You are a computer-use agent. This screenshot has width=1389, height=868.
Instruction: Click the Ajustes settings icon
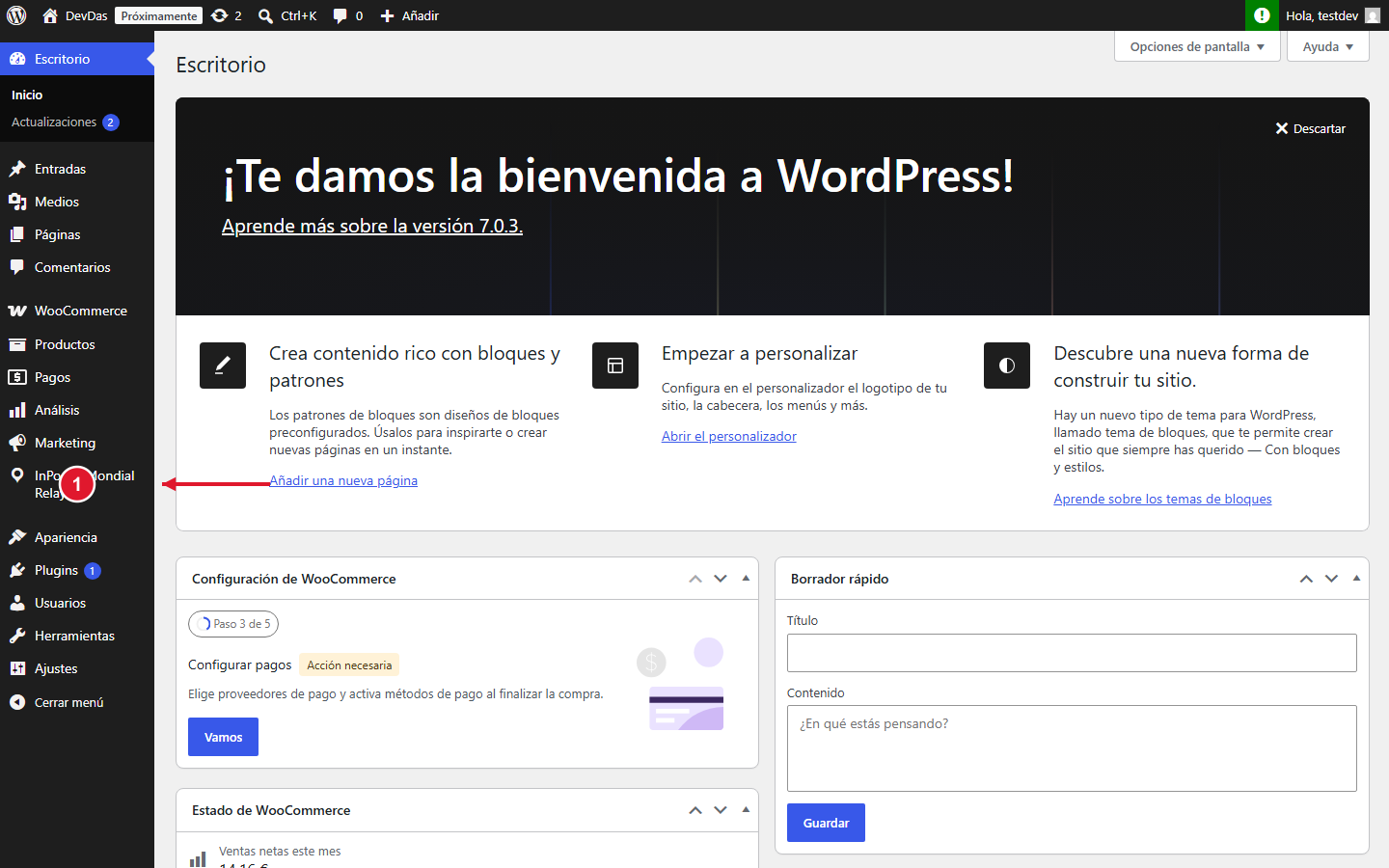coord(17,668)
